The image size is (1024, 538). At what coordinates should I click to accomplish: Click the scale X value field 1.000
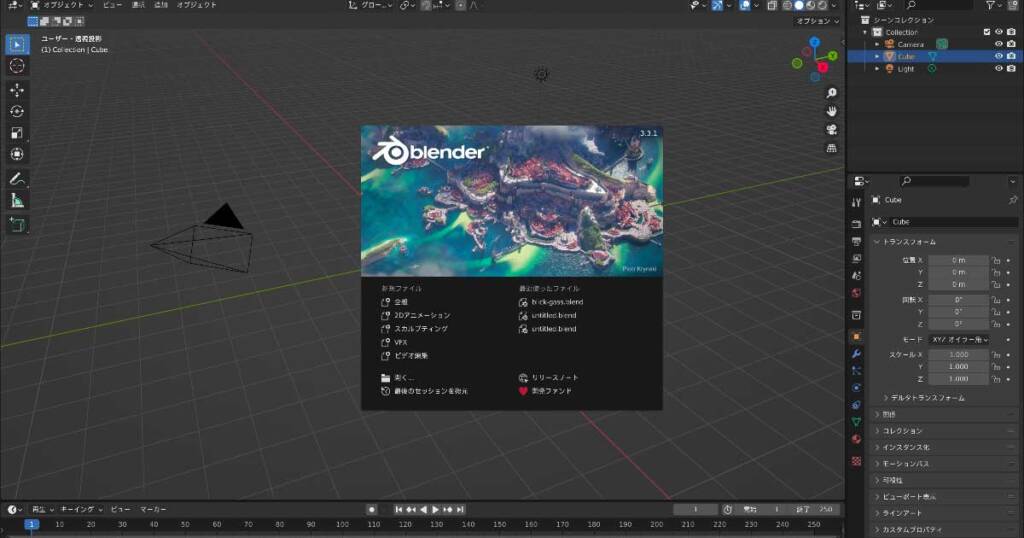958,355
